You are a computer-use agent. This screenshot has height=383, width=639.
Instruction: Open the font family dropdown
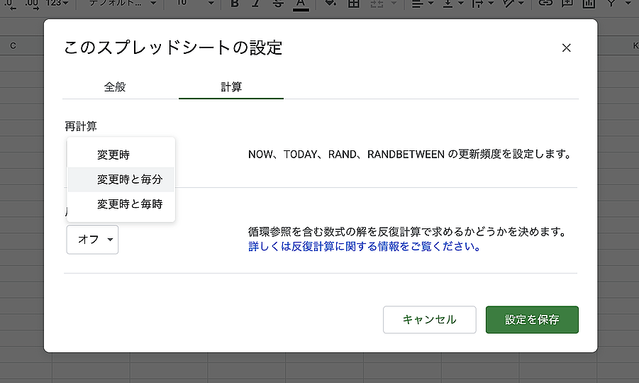(x=123, y=3)
